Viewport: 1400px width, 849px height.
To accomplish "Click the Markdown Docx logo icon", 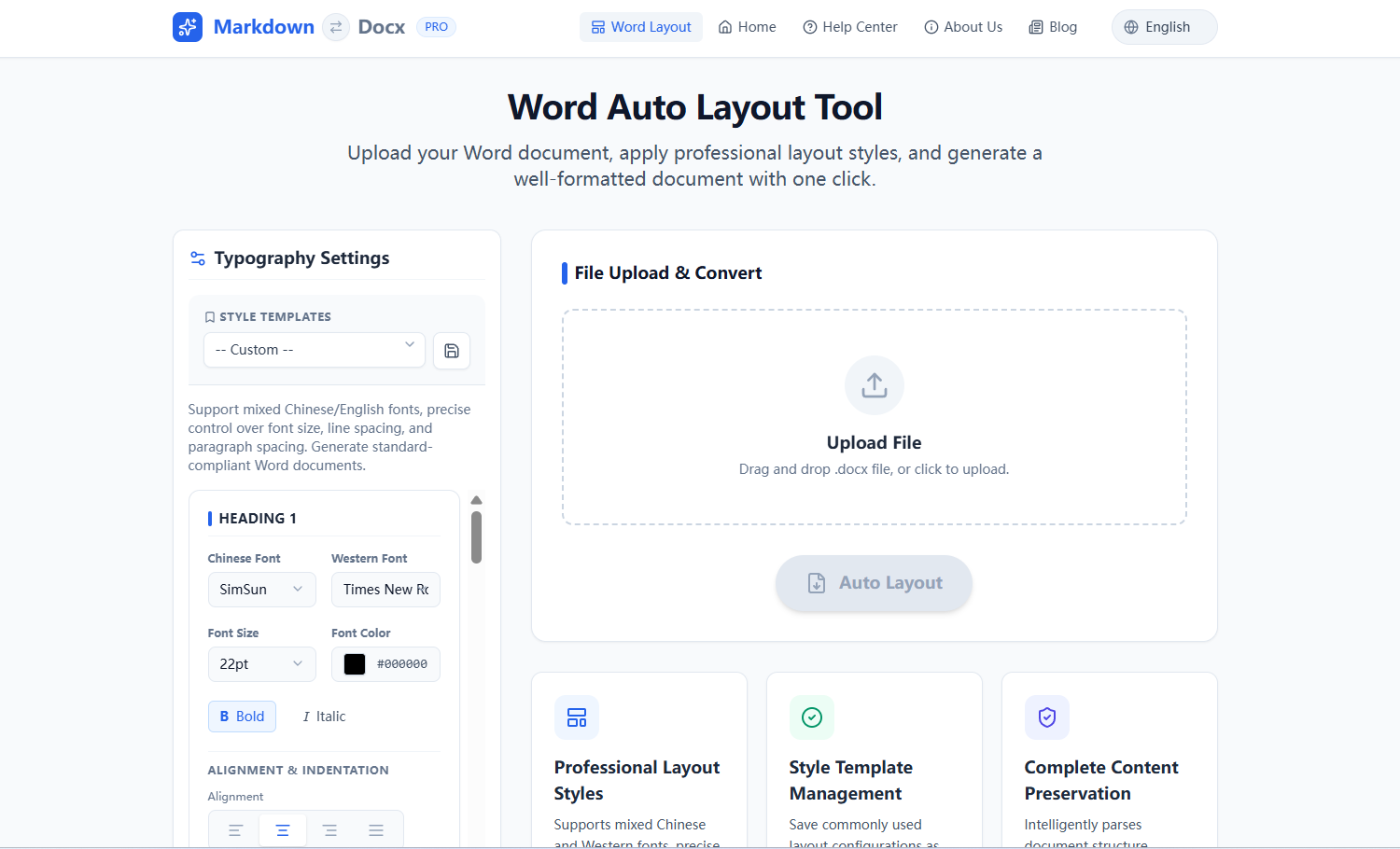I will [188, 27].
